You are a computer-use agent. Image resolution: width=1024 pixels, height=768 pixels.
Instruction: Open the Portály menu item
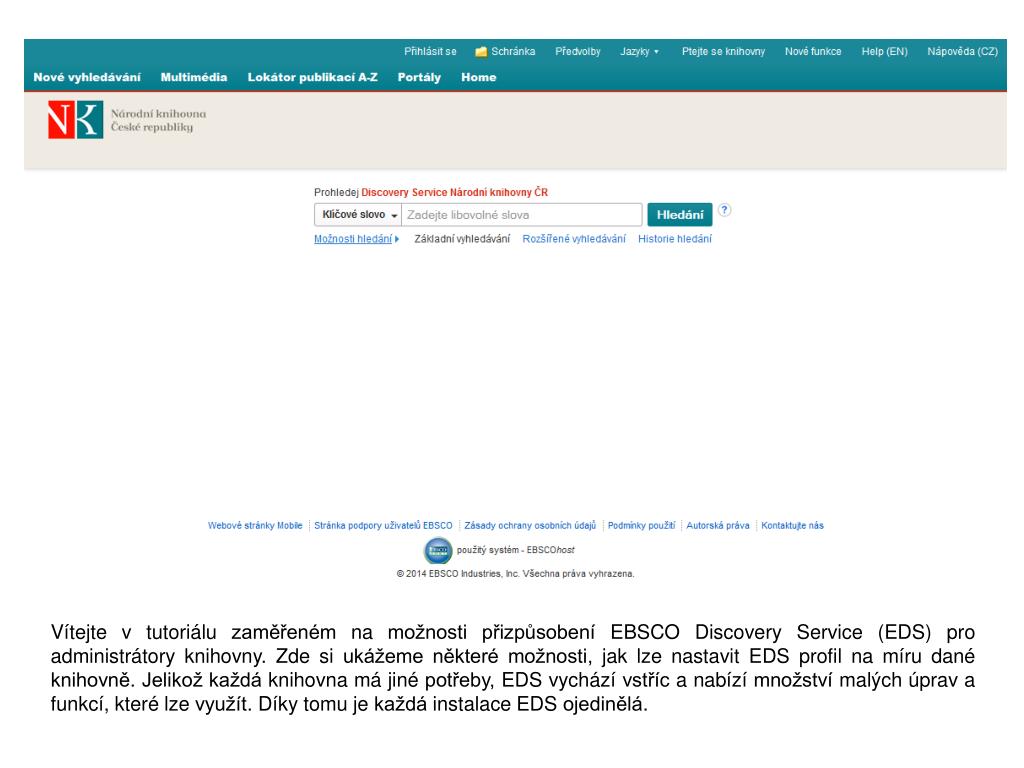[x=419, y=77]
